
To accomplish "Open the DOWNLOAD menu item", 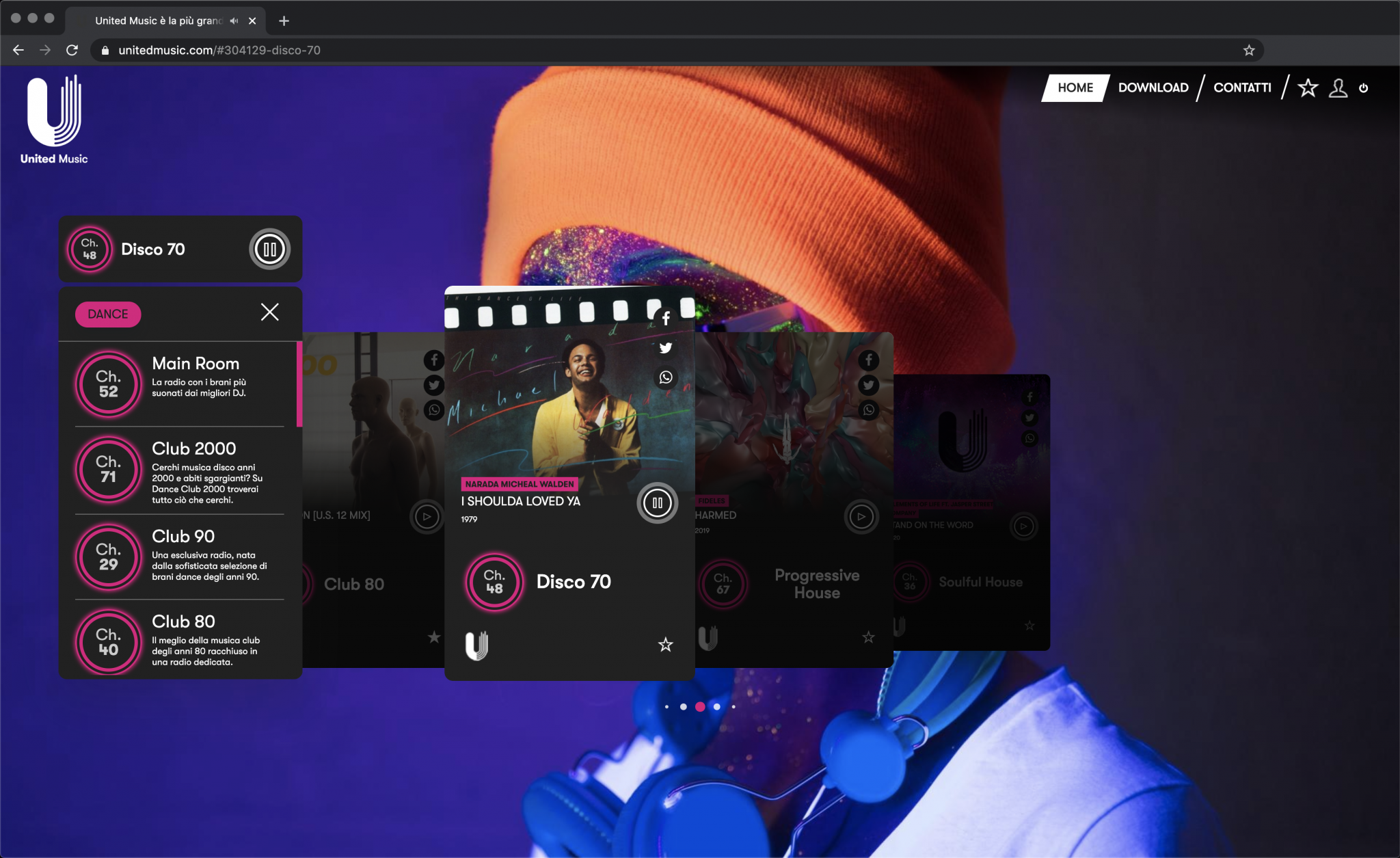I will tap(1153, 88).
